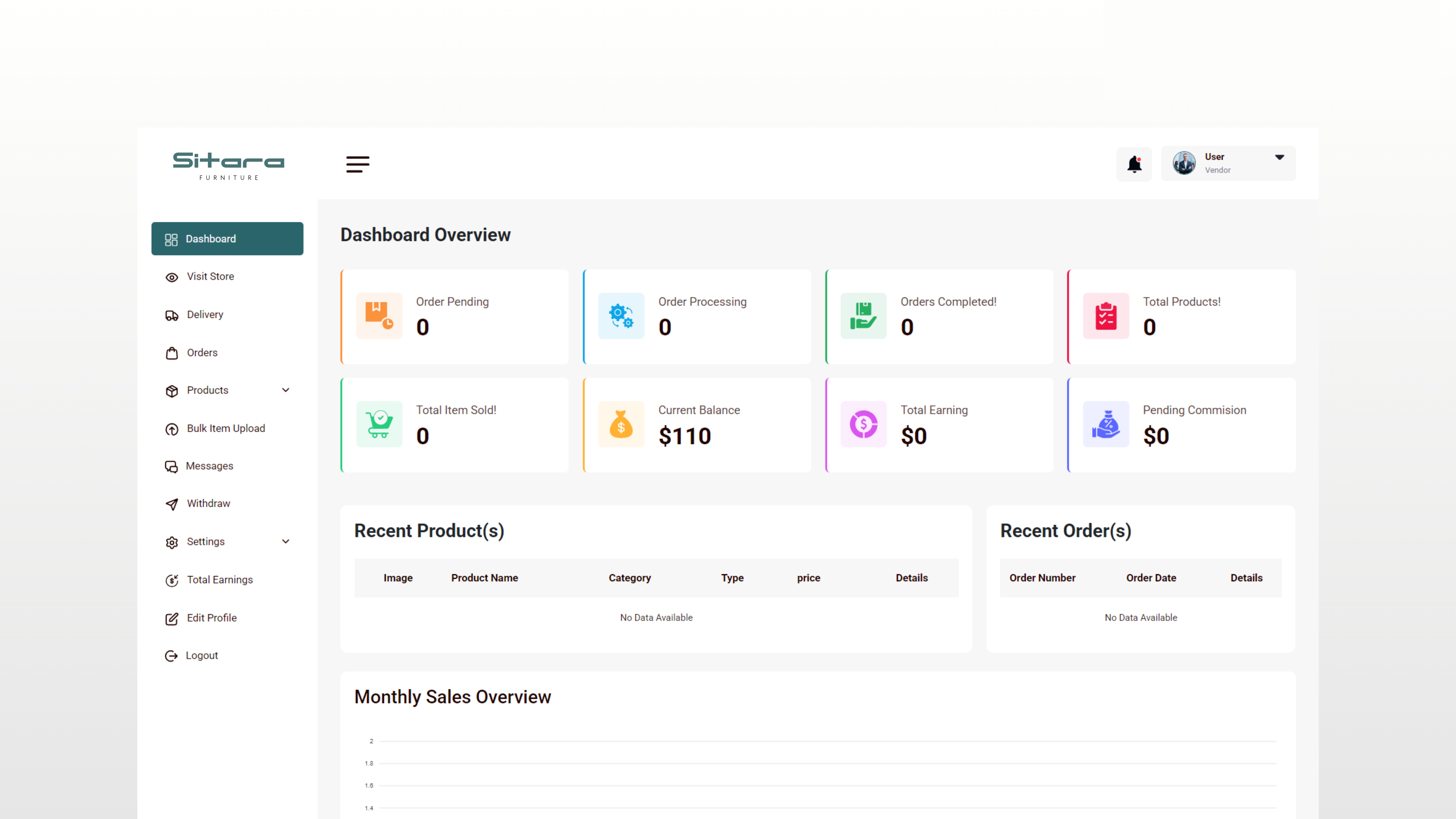This screenshot has height=819, width=1456.
Task: Go to Orders in sidebar
Action: click(202, 353)
